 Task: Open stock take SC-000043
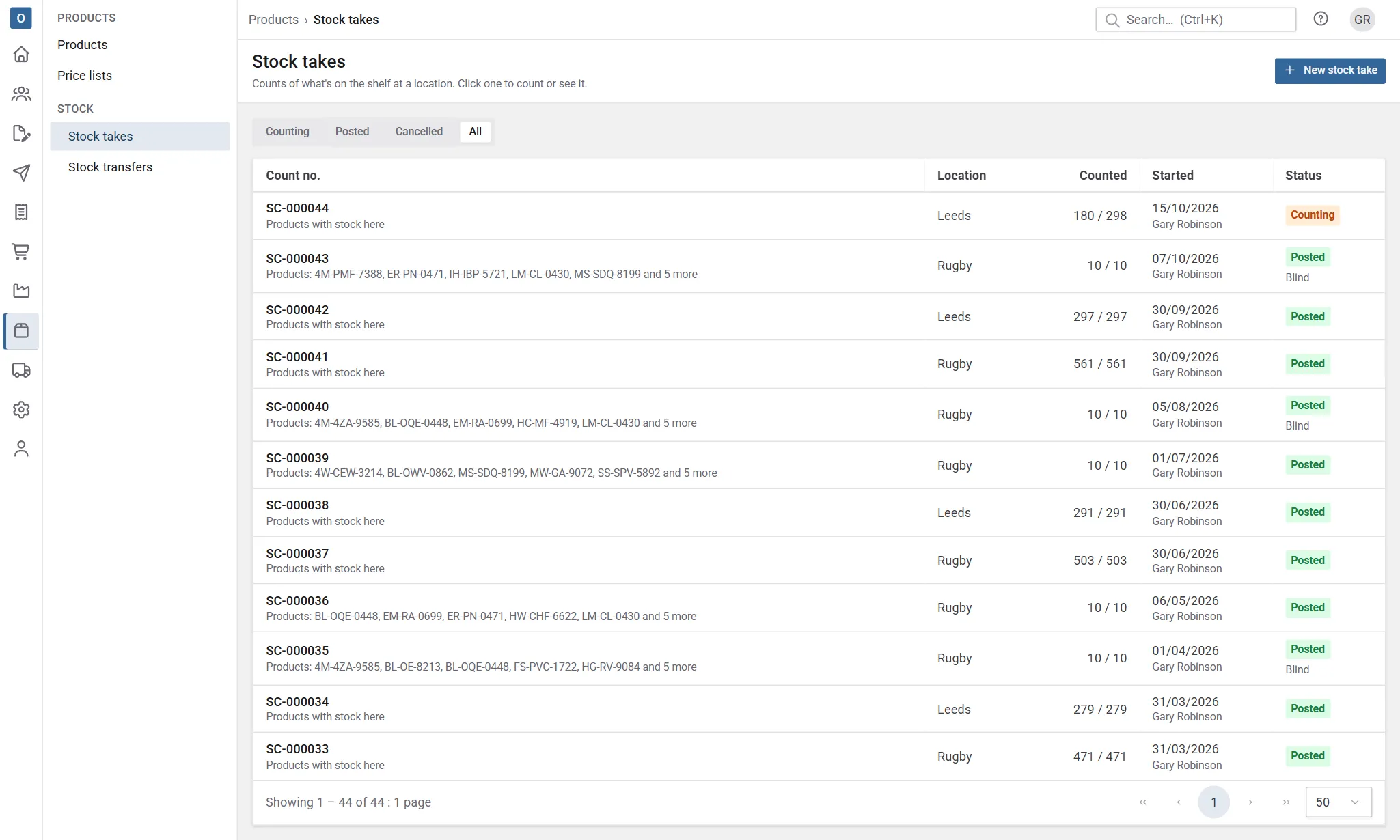(819, 266)
